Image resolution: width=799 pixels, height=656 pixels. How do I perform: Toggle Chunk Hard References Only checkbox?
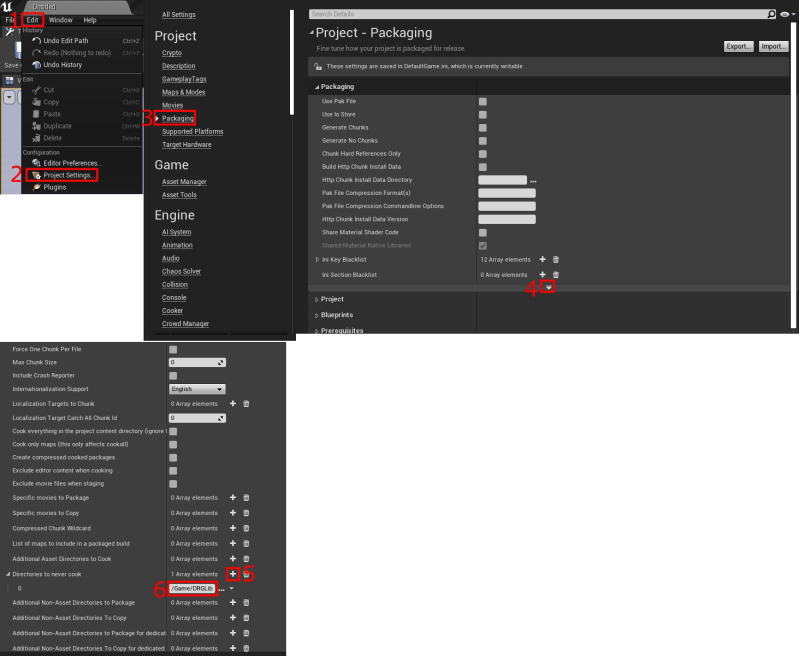pyautogui.click(x=483, y=154)
